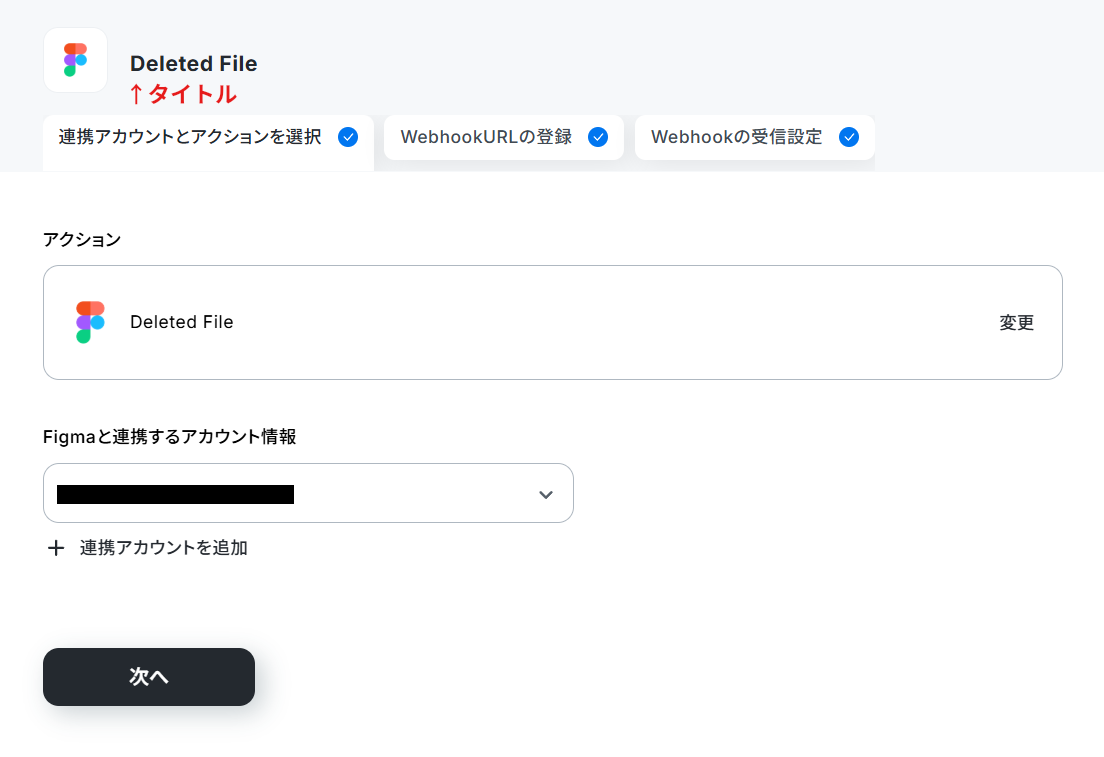Click the Figma logo in the header
1104x757 pixels.
click(x=75, y=60)
